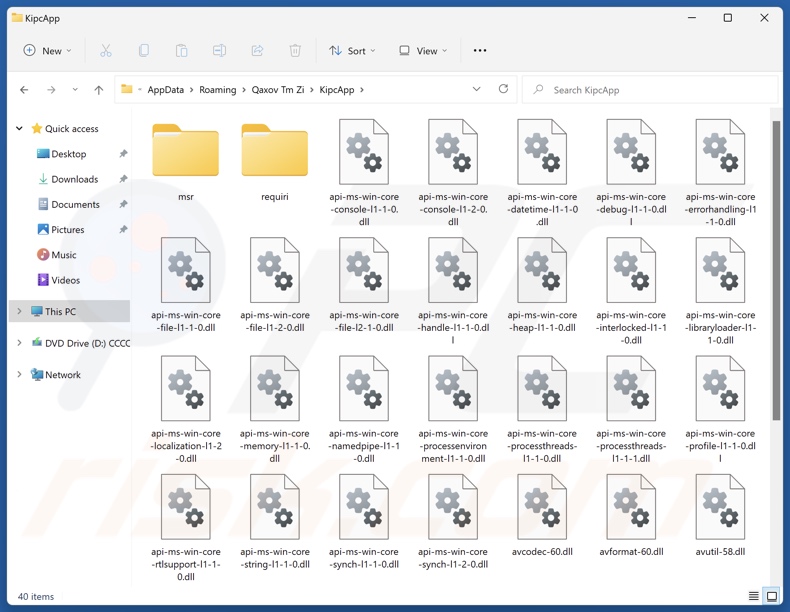790x612 pixels.
Task: Open the Sort options dropdown
Action: pyautogui.click(x=352, y=51)
